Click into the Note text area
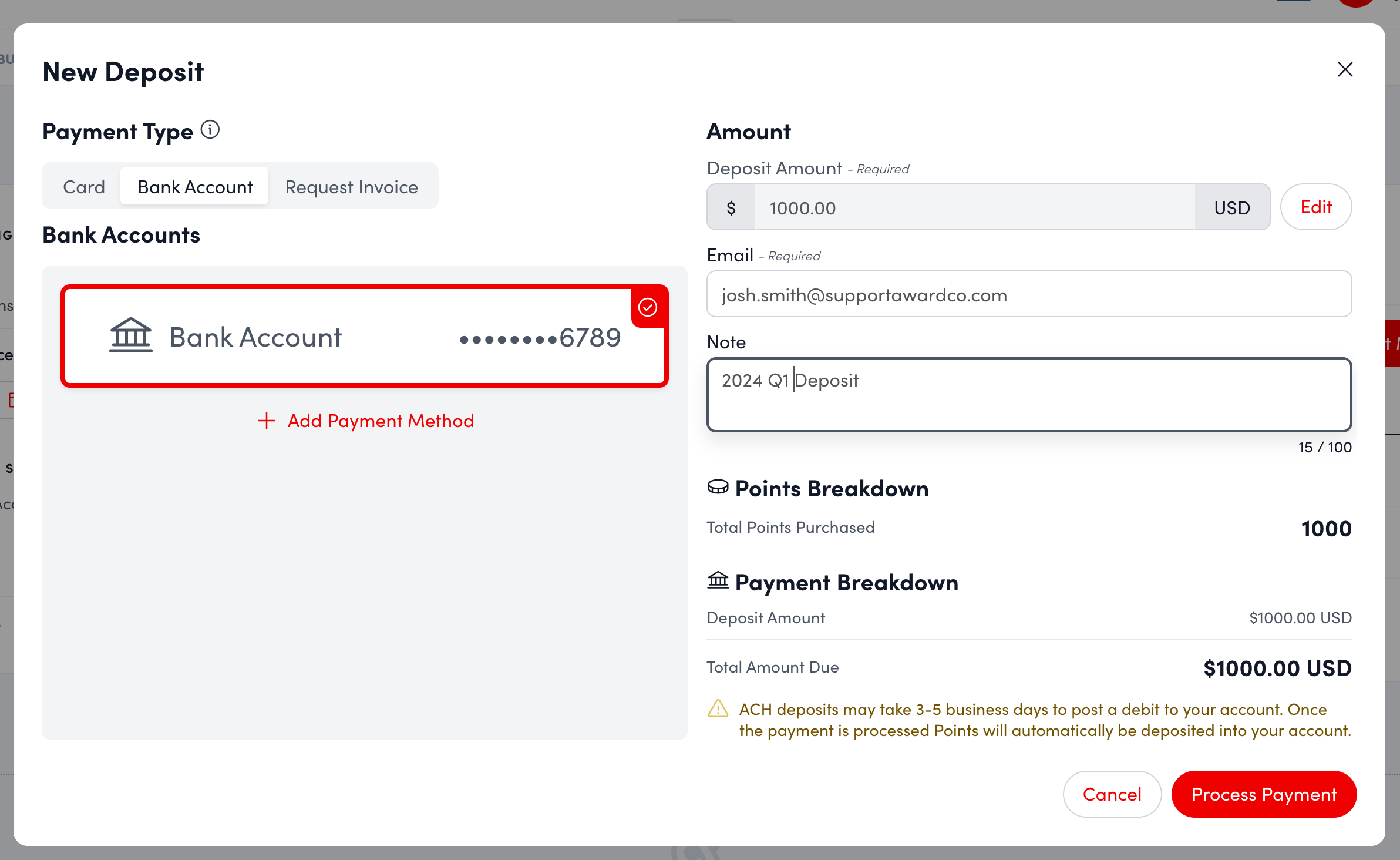Image resolution: width=1400 pixels, height=860 pixels. 1029,395
